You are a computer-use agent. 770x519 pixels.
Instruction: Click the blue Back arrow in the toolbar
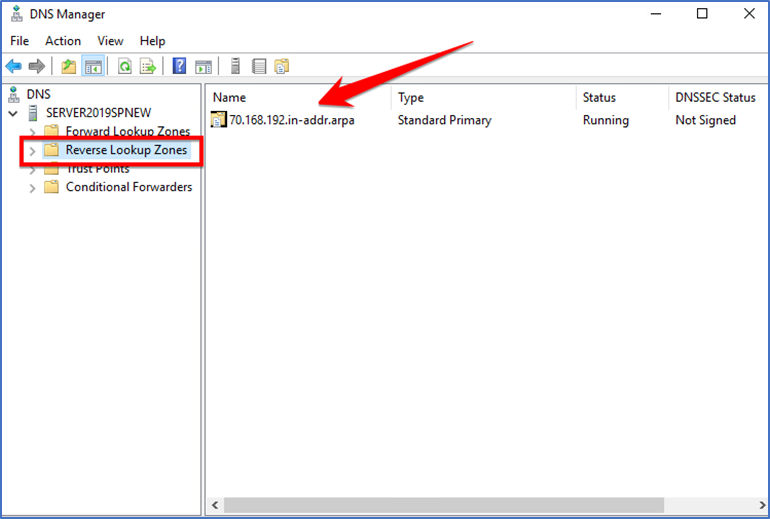click(14, 66)
